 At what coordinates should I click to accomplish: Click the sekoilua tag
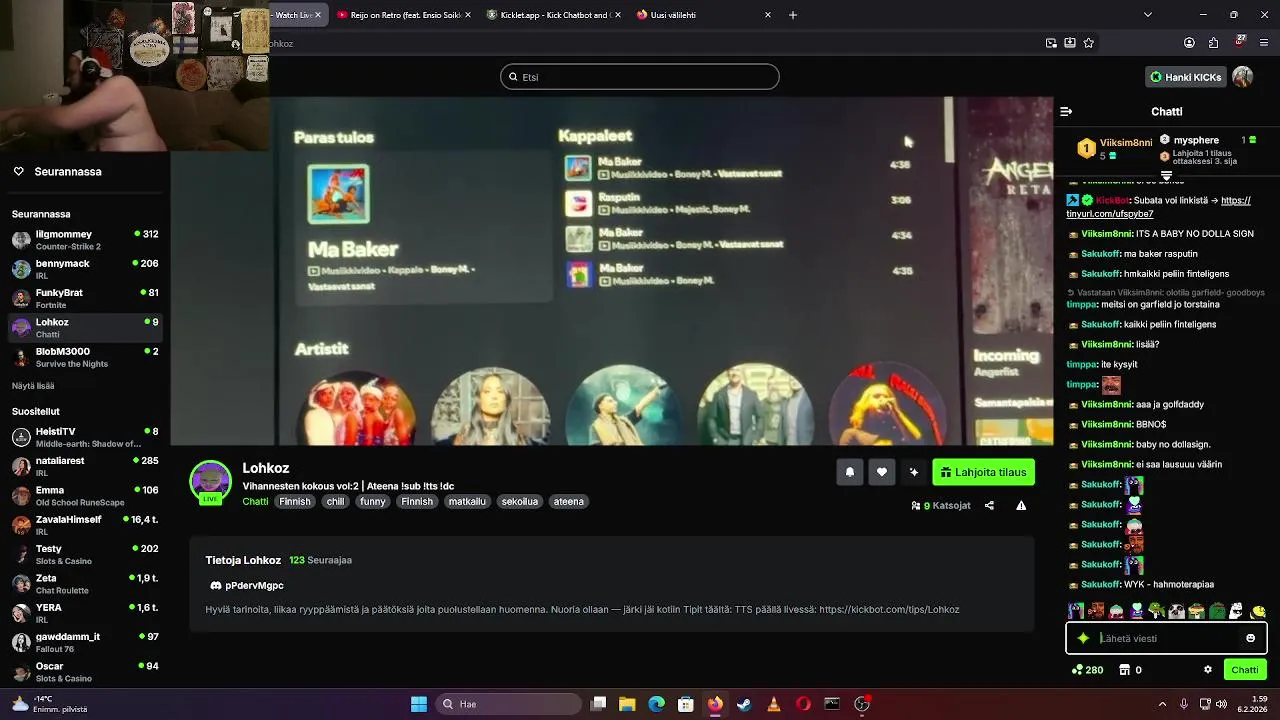[x=520, y=502]
